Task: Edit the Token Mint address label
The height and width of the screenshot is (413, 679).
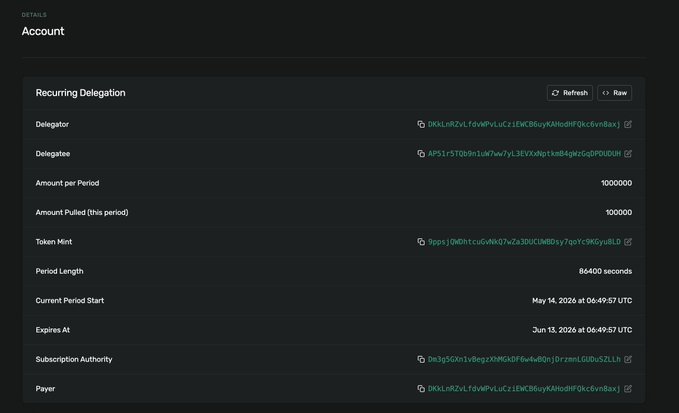Action: tap(628, 242)
